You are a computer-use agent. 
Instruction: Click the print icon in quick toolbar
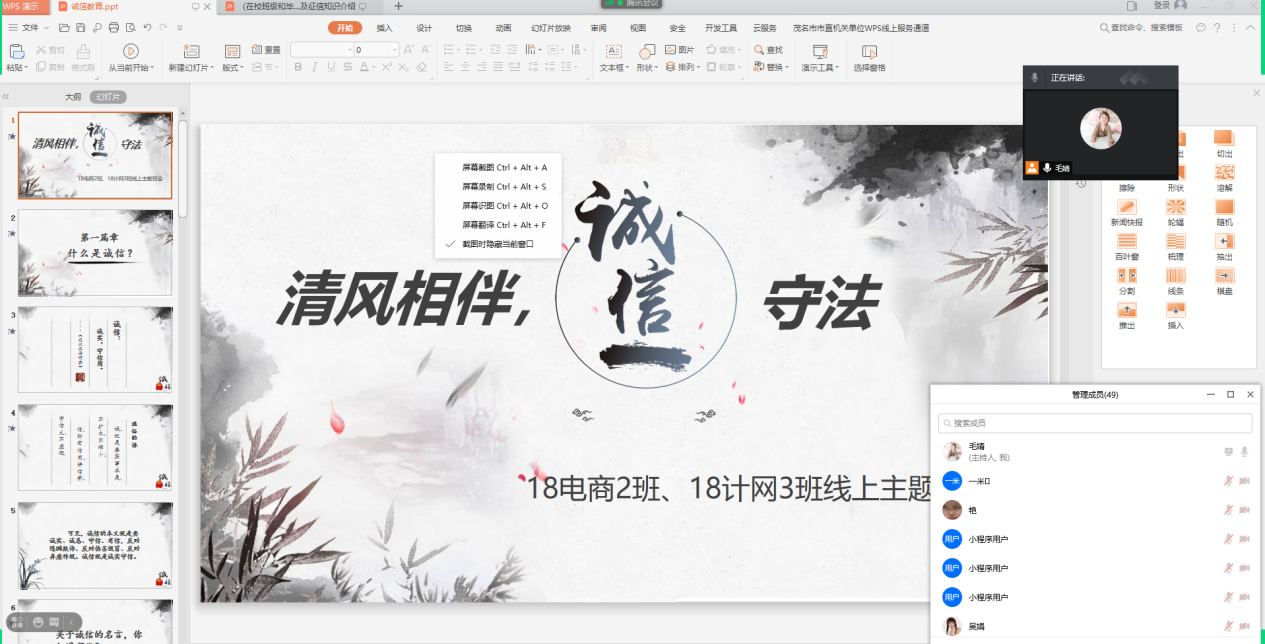tap(113, 27)
